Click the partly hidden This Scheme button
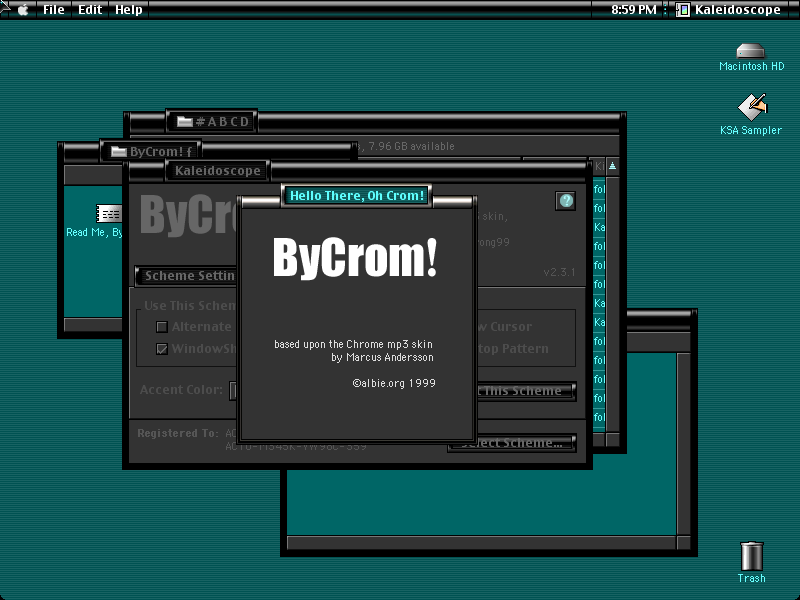This screenshot has height=600, width=800. 526,391
